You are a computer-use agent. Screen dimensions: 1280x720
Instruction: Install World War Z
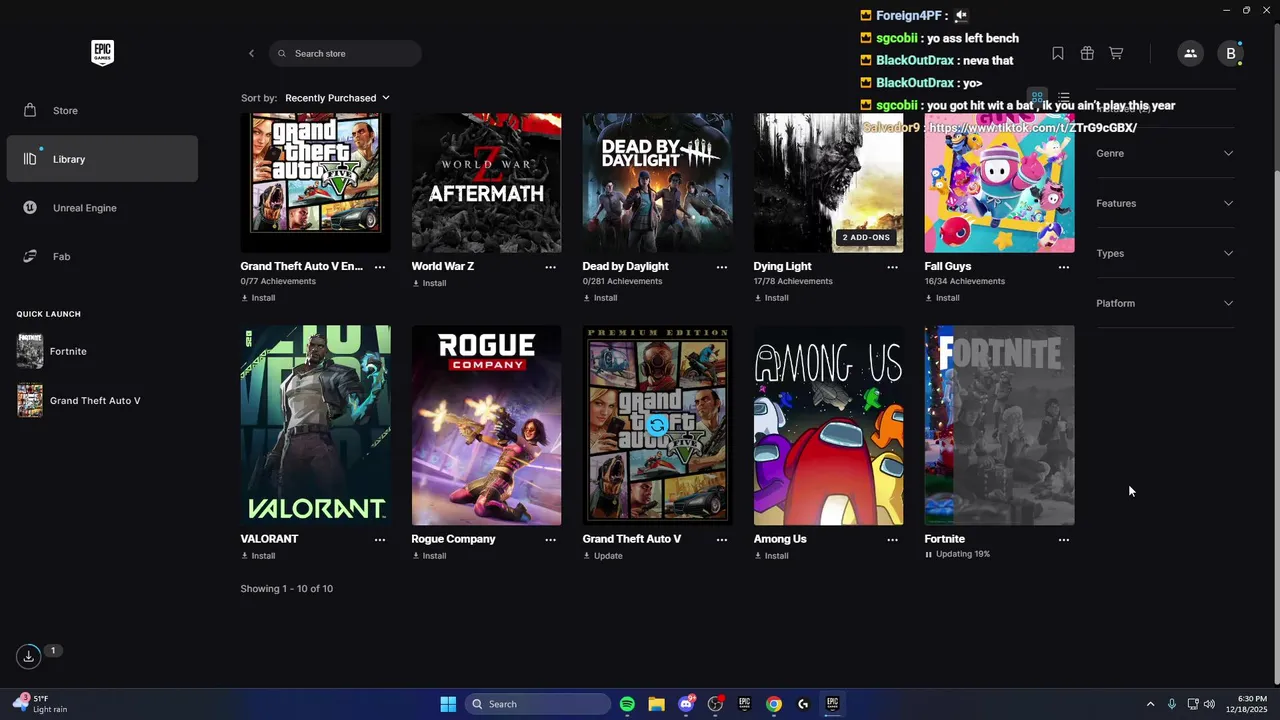(x=429, y=283)
